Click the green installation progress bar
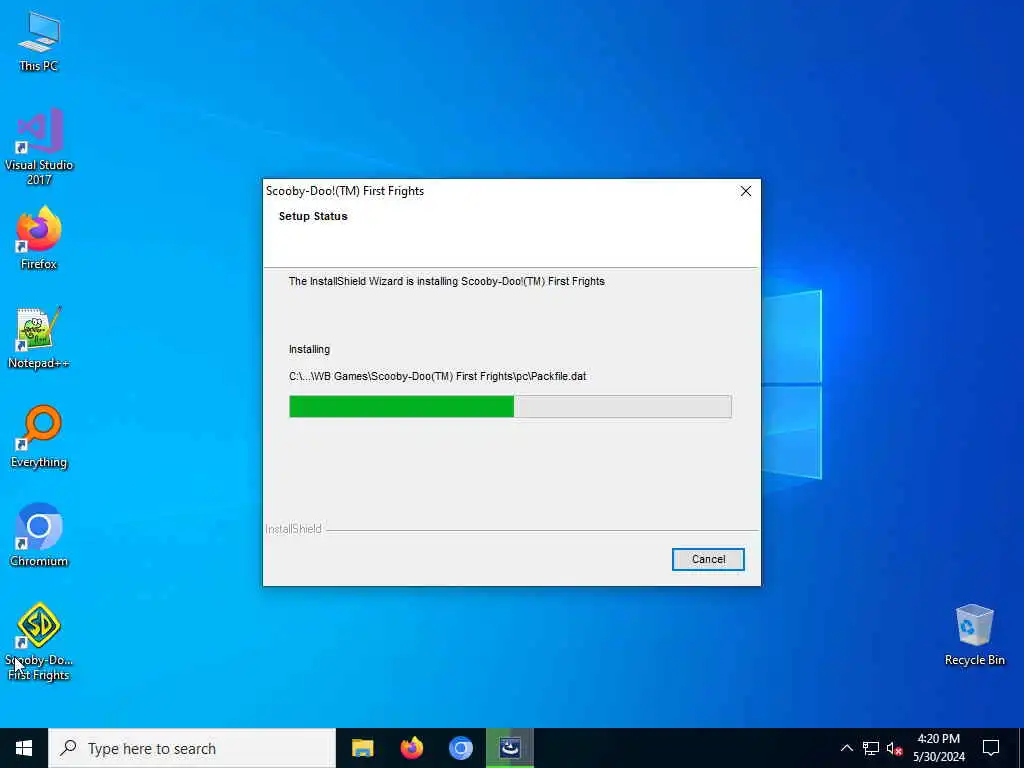 pyautogui.click(x=510, y=406)
